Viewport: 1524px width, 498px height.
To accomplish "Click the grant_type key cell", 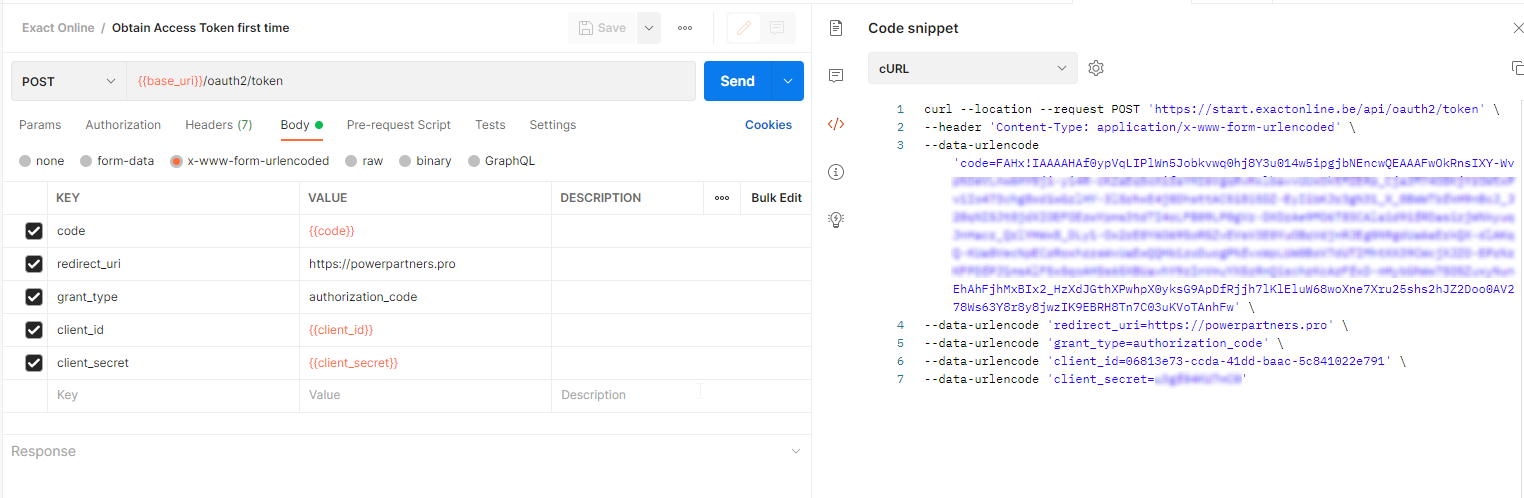I will (x=173, y=297).
